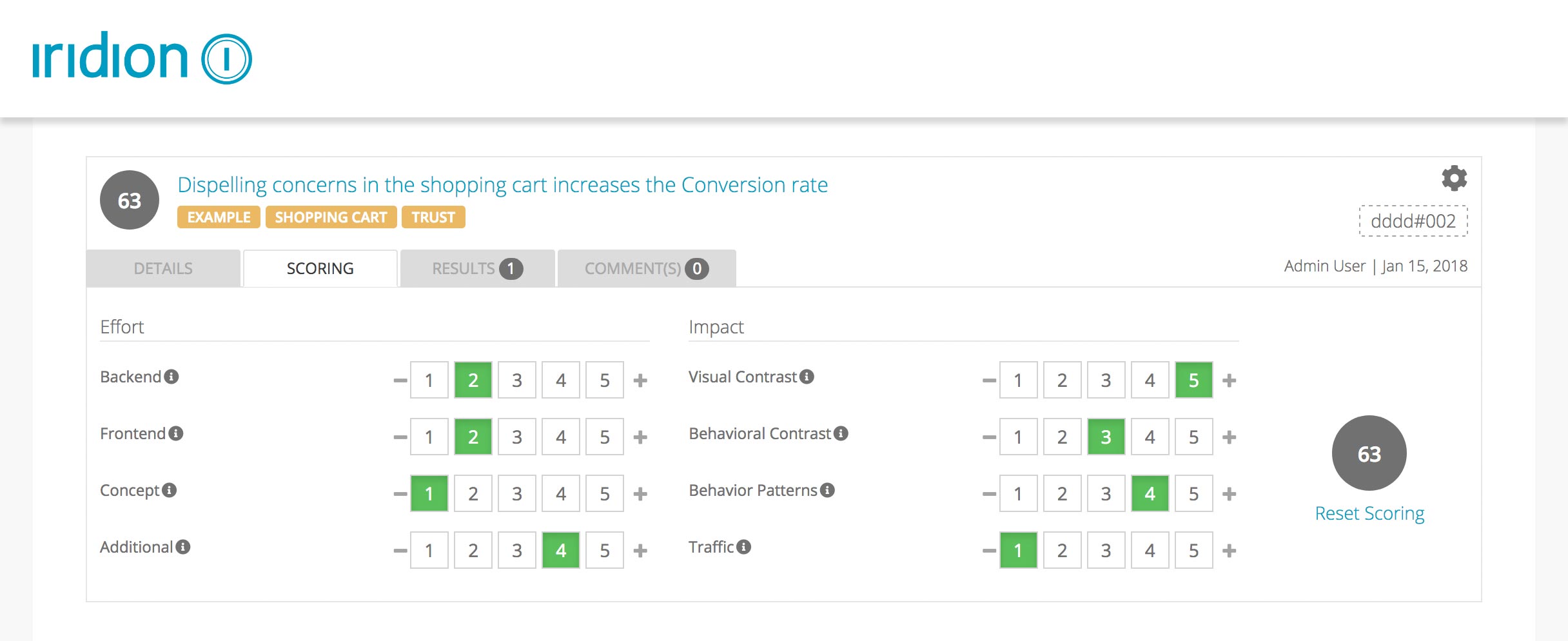Decrease Additional score with minus
The image size is (1568, 641).
400,551
